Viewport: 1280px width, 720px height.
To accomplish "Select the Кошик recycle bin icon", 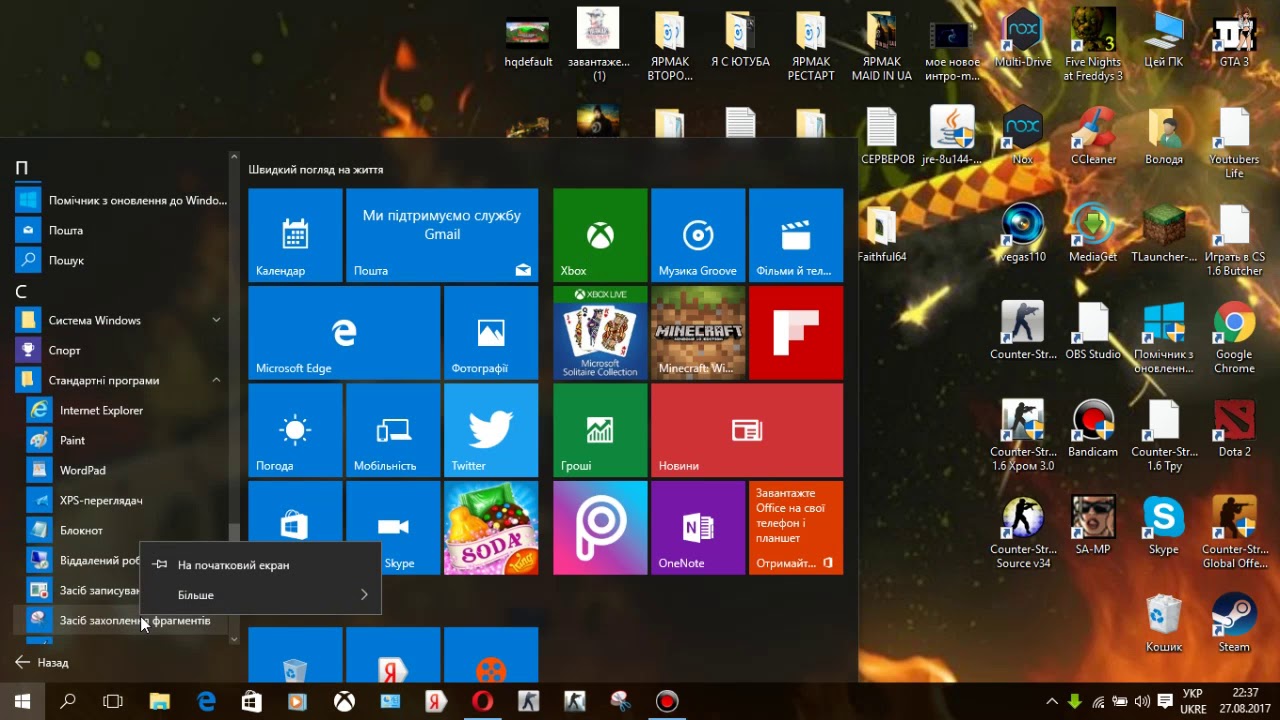I will pyautogui.click(x=1164, y=624).
